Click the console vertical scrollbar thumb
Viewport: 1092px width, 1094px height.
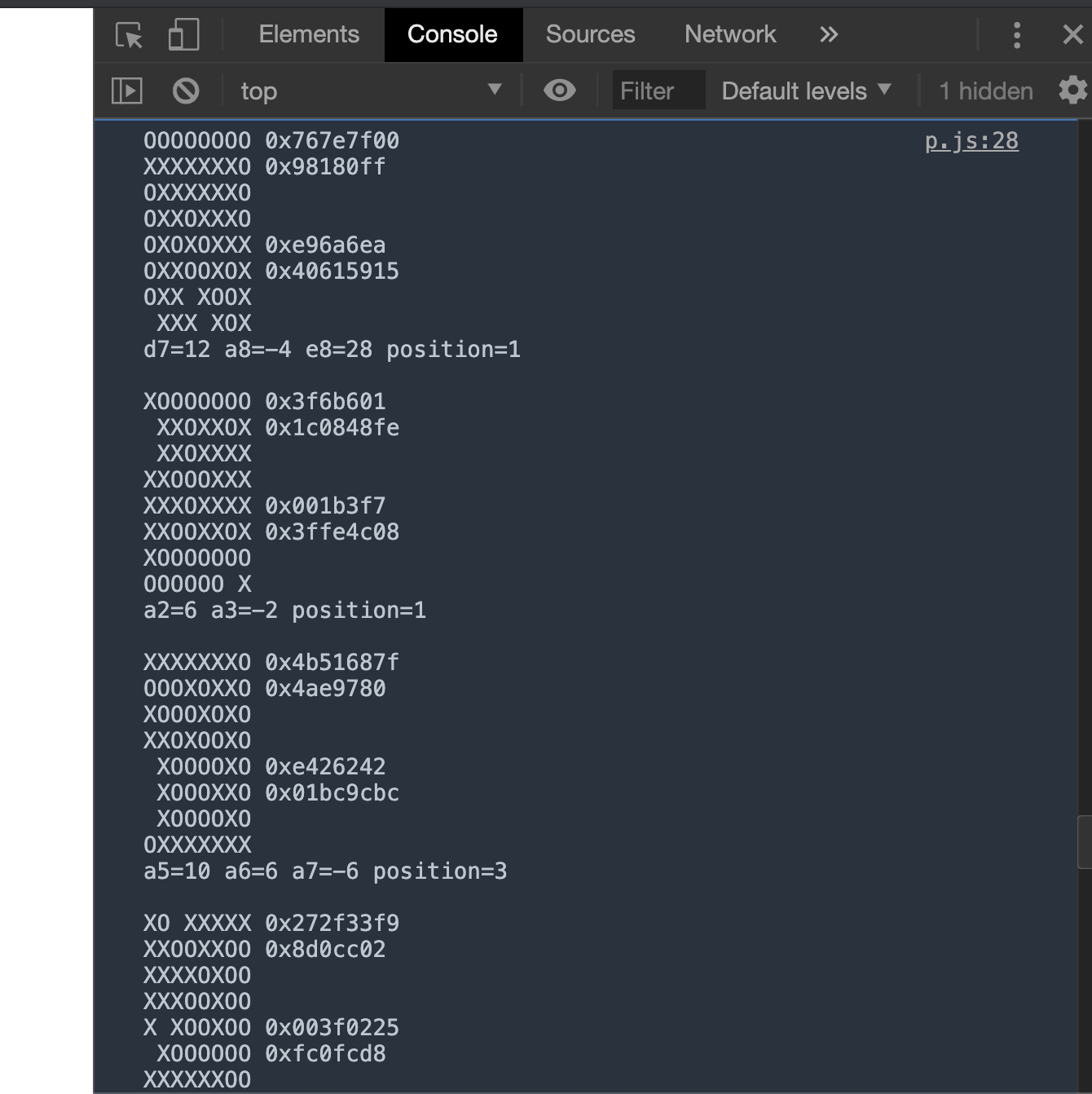1085,842
